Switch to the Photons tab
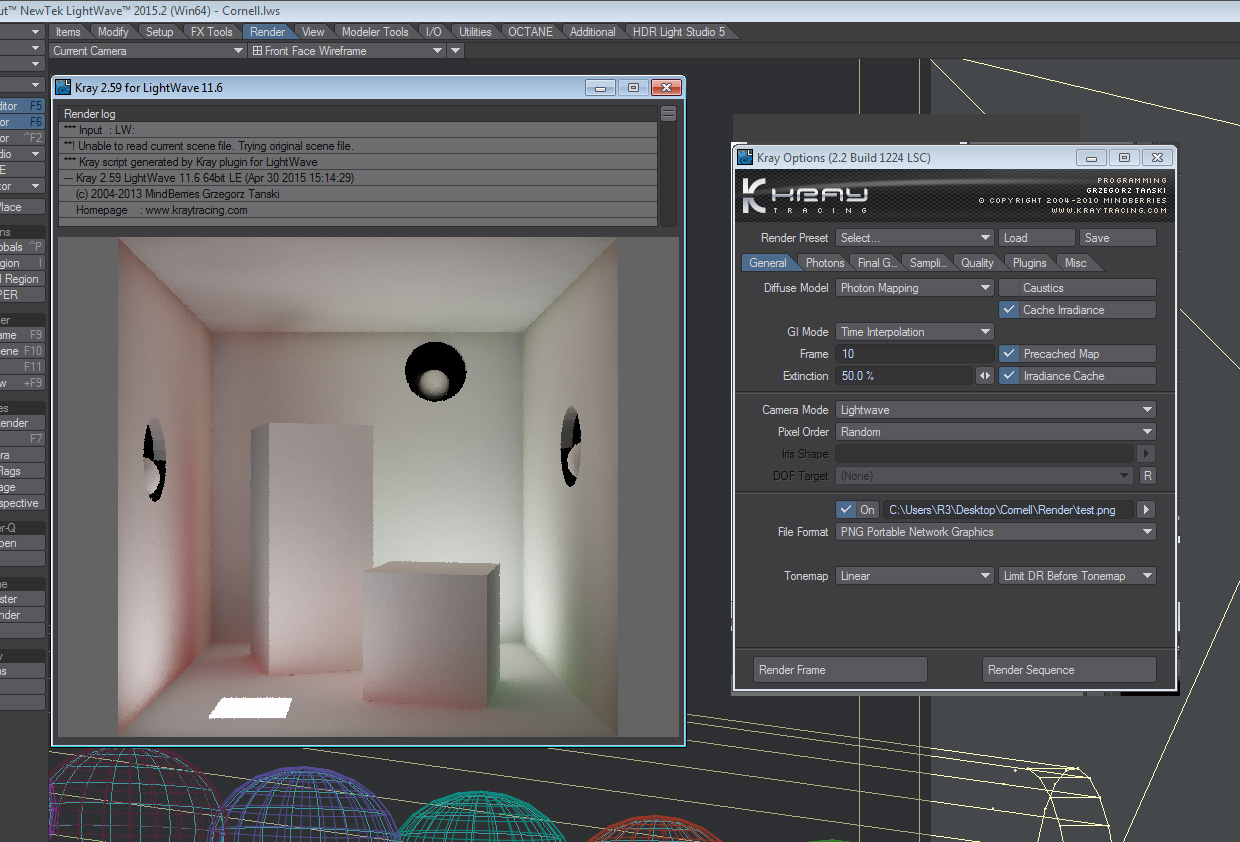This screenshot has width=1240, height=842. [824, 263]
